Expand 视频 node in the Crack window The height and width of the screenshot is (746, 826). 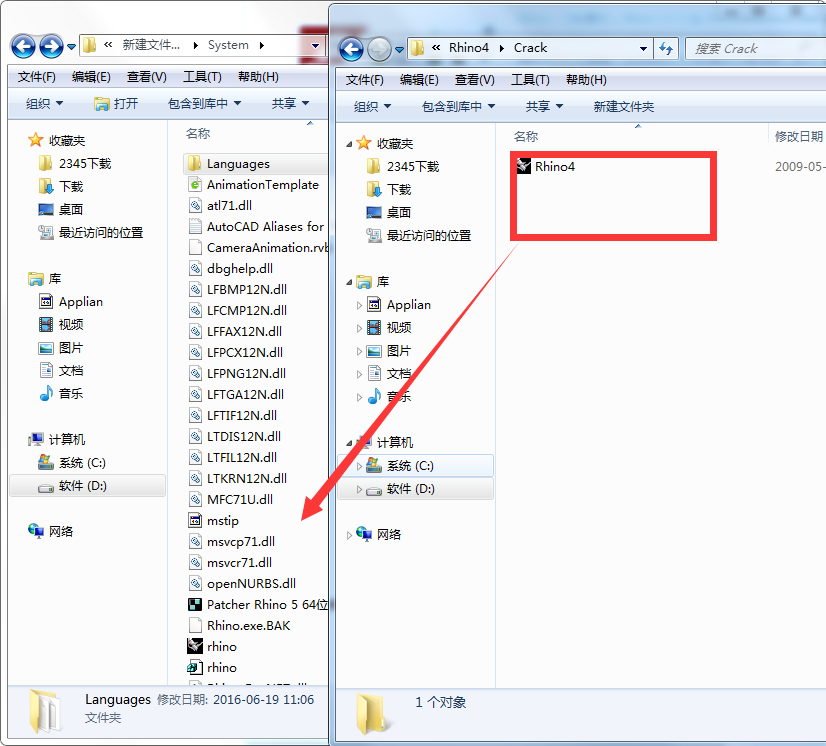[x=359, y=329]
